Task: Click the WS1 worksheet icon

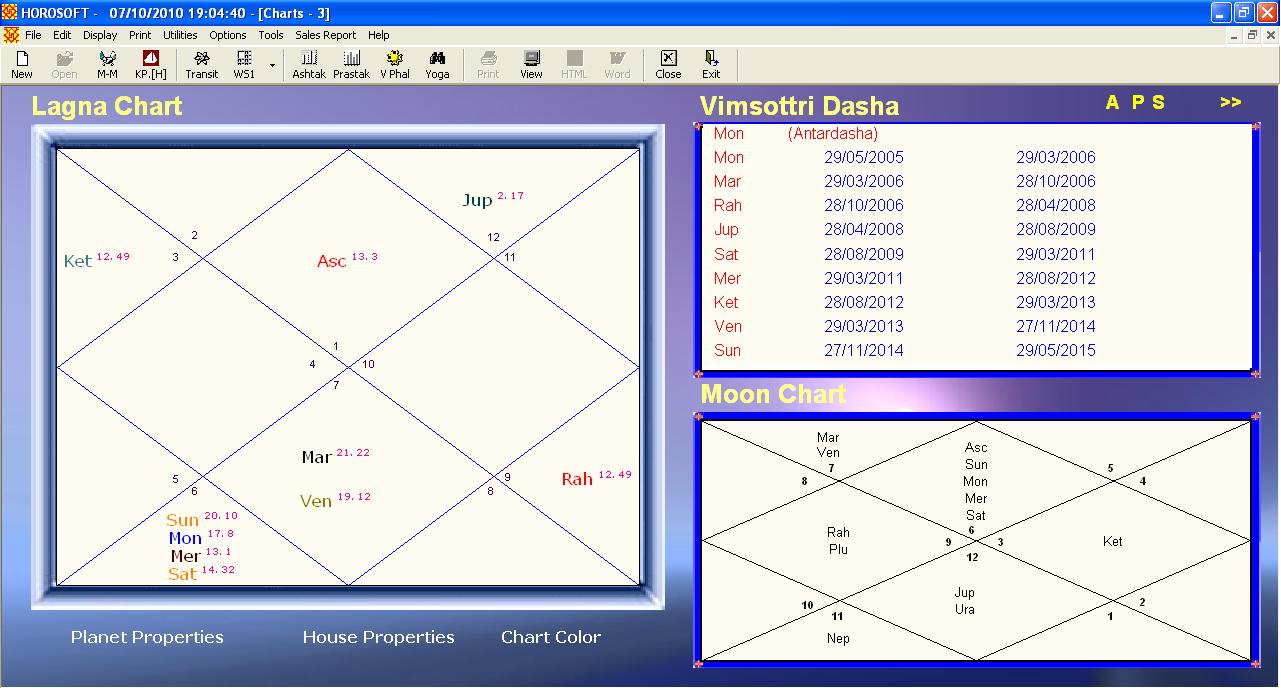Action: coord(244,65)
